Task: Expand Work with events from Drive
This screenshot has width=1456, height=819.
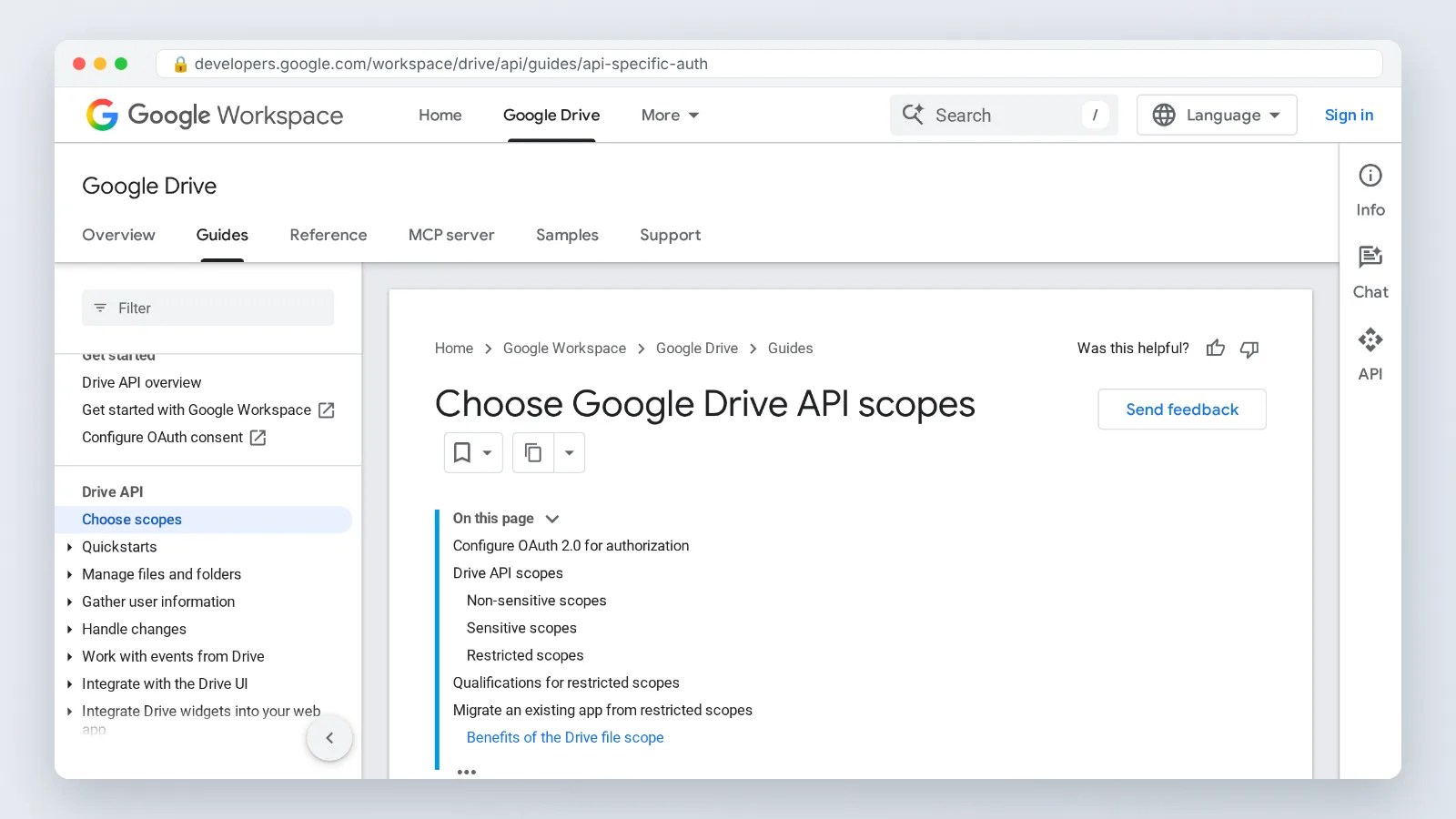Action: tap(70, 656)
